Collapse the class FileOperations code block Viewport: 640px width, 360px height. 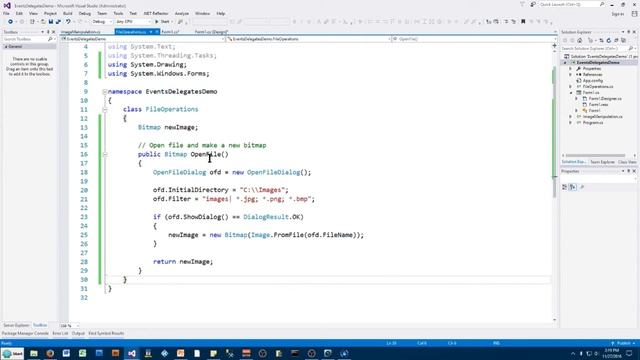click(x=105, y=110)
